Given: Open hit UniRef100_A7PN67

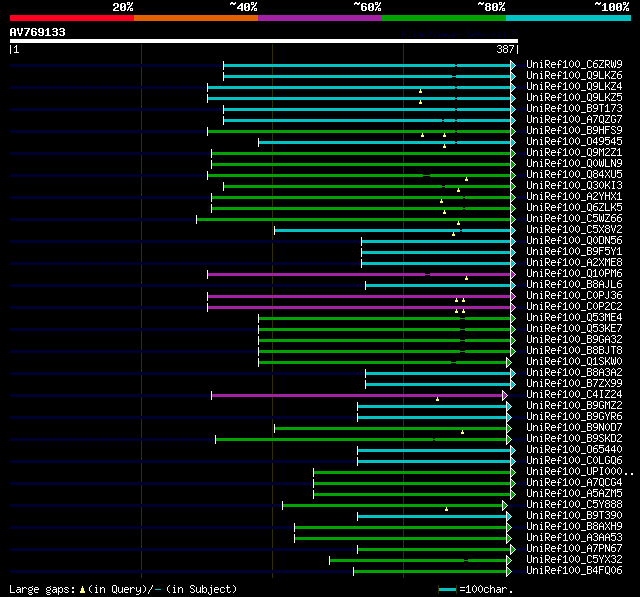Looking at the screenshot, I should coord(574,549).
